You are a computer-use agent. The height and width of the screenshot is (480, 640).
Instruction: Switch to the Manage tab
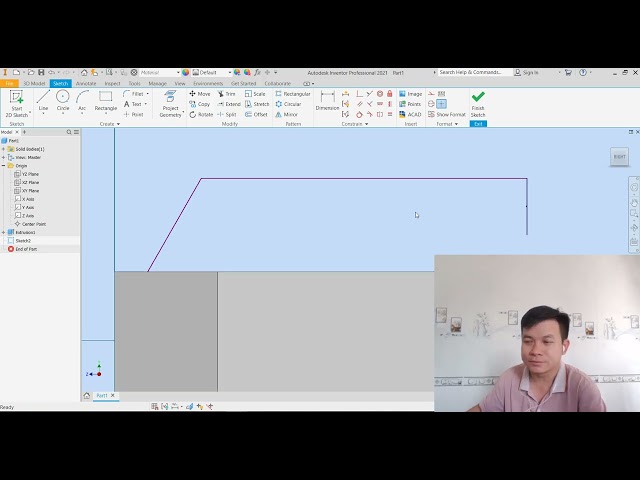click(158, 84)
